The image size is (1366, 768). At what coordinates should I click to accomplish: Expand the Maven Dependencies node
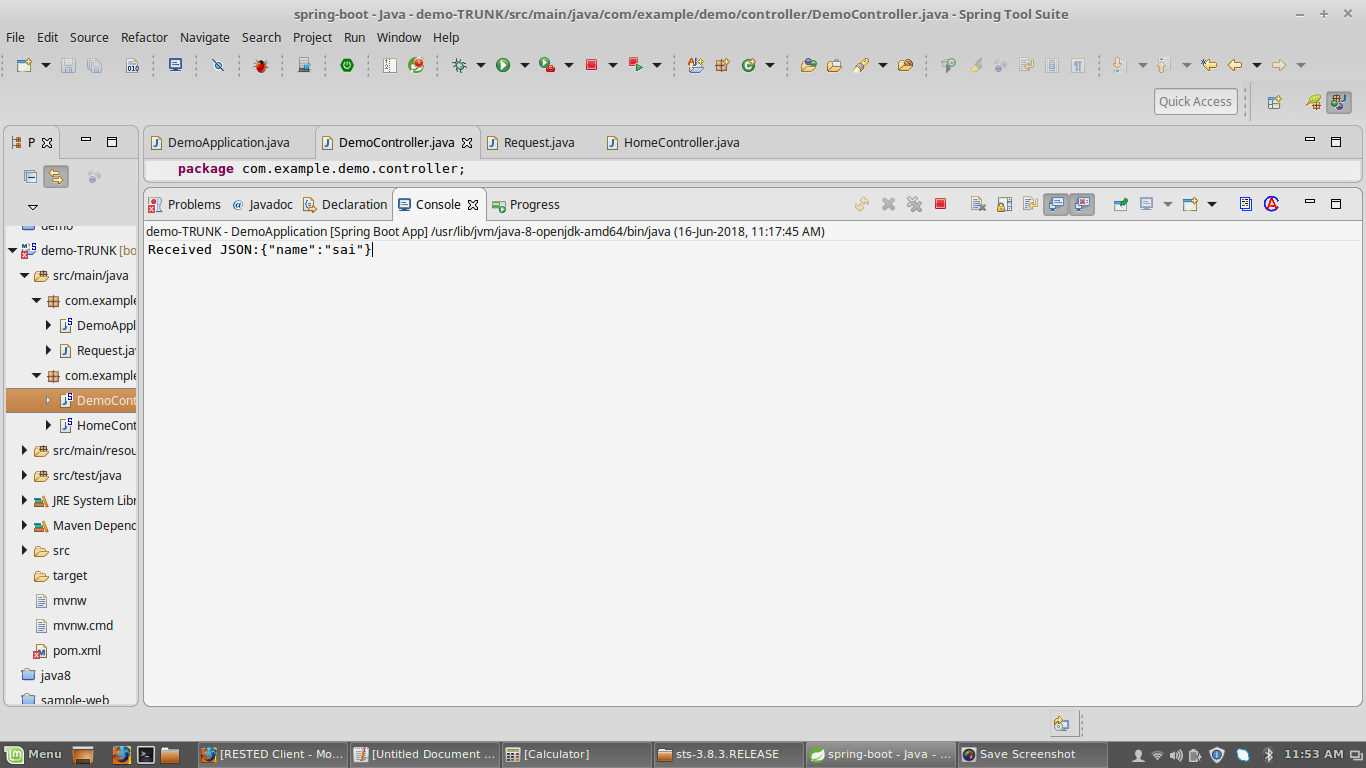pos(24,525)
